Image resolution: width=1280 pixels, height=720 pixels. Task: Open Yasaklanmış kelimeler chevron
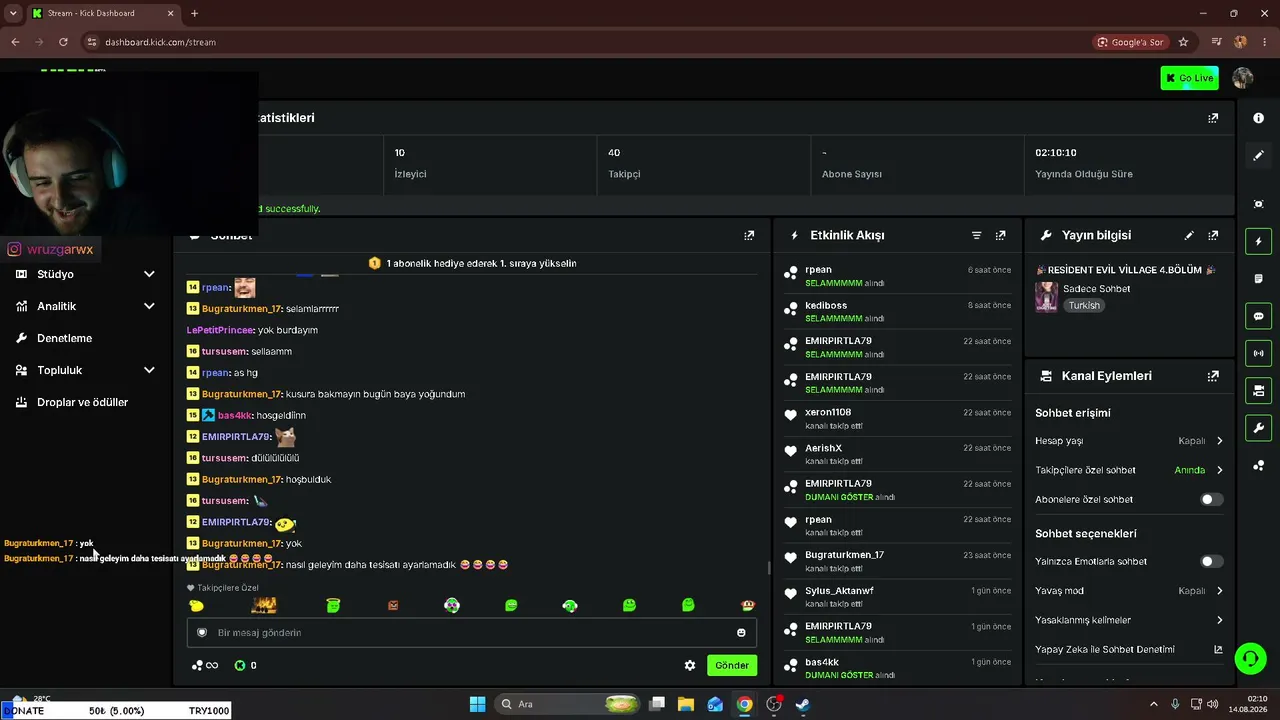tap(1219, 620)
